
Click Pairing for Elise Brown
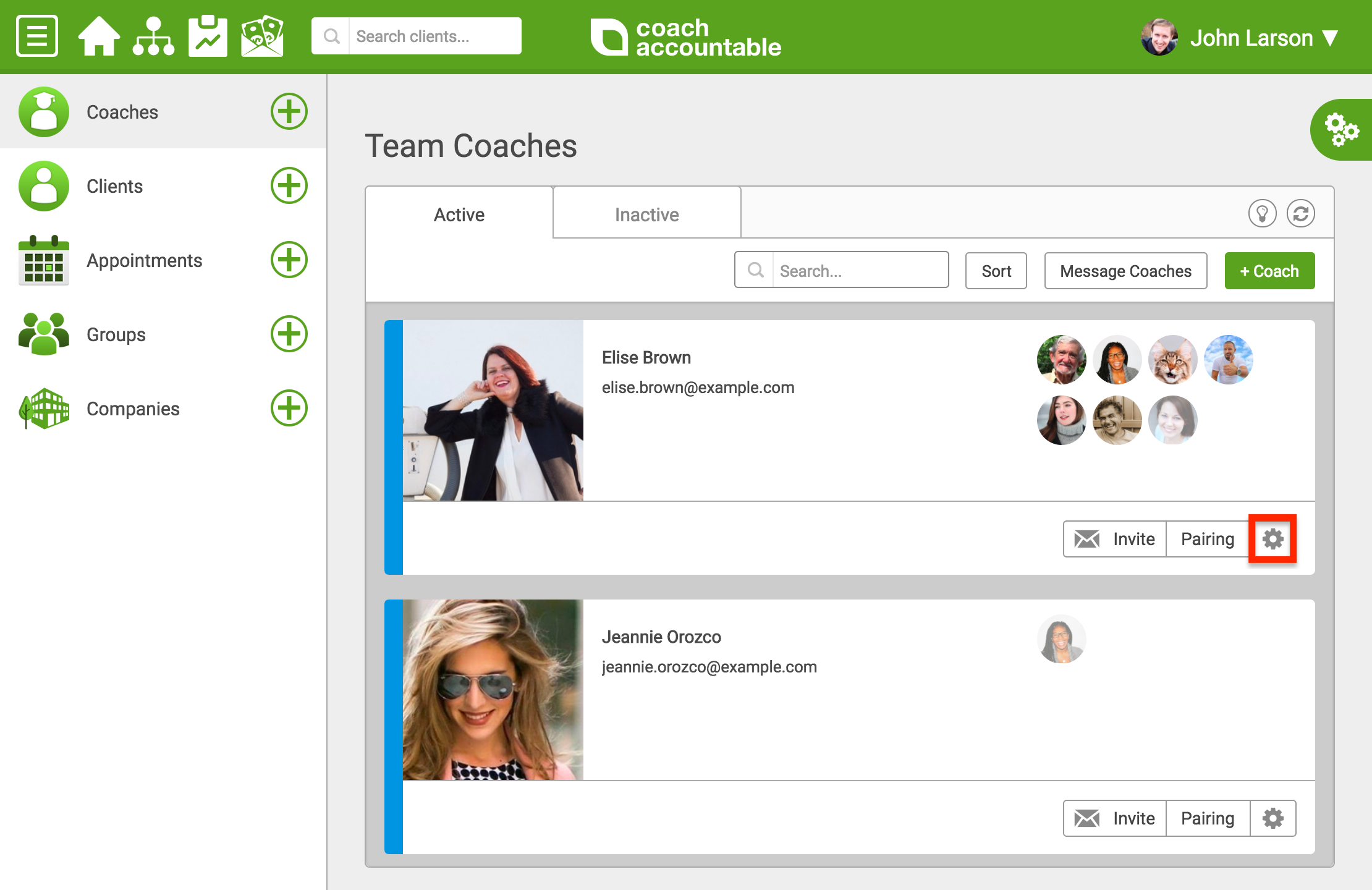coord(1208,539)
